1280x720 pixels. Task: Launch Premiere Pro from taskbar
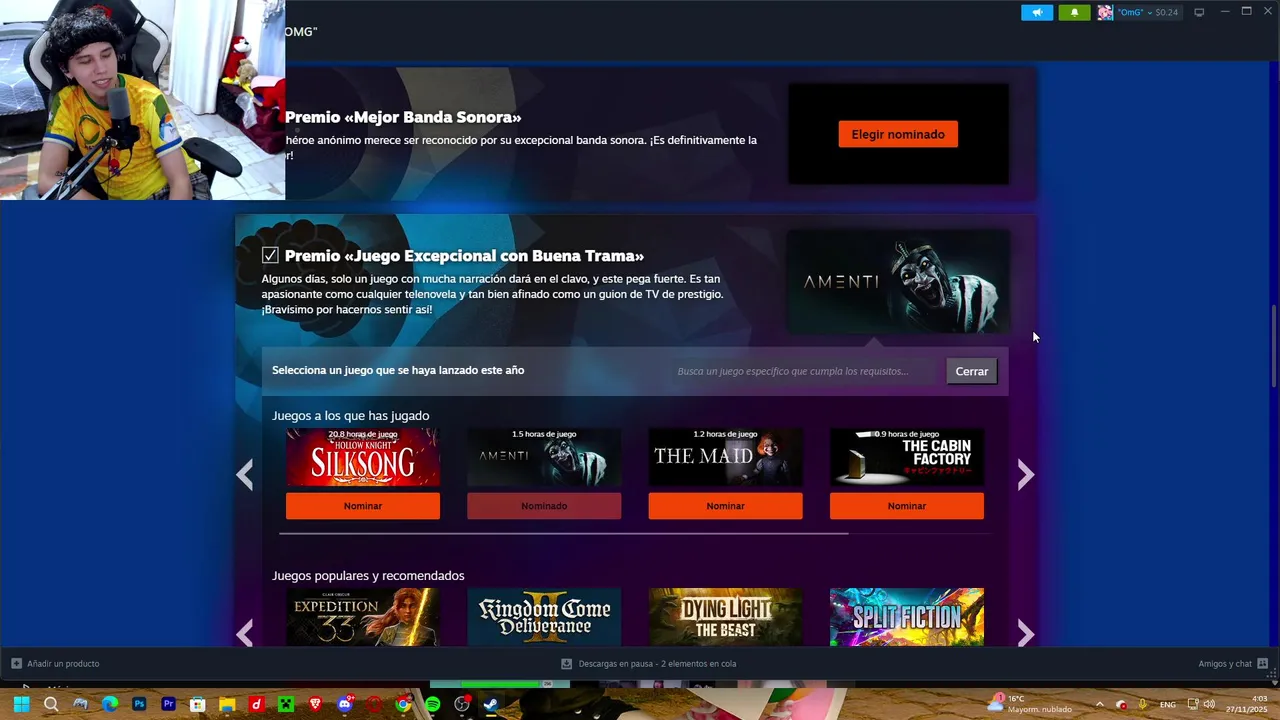coord(168,704)
